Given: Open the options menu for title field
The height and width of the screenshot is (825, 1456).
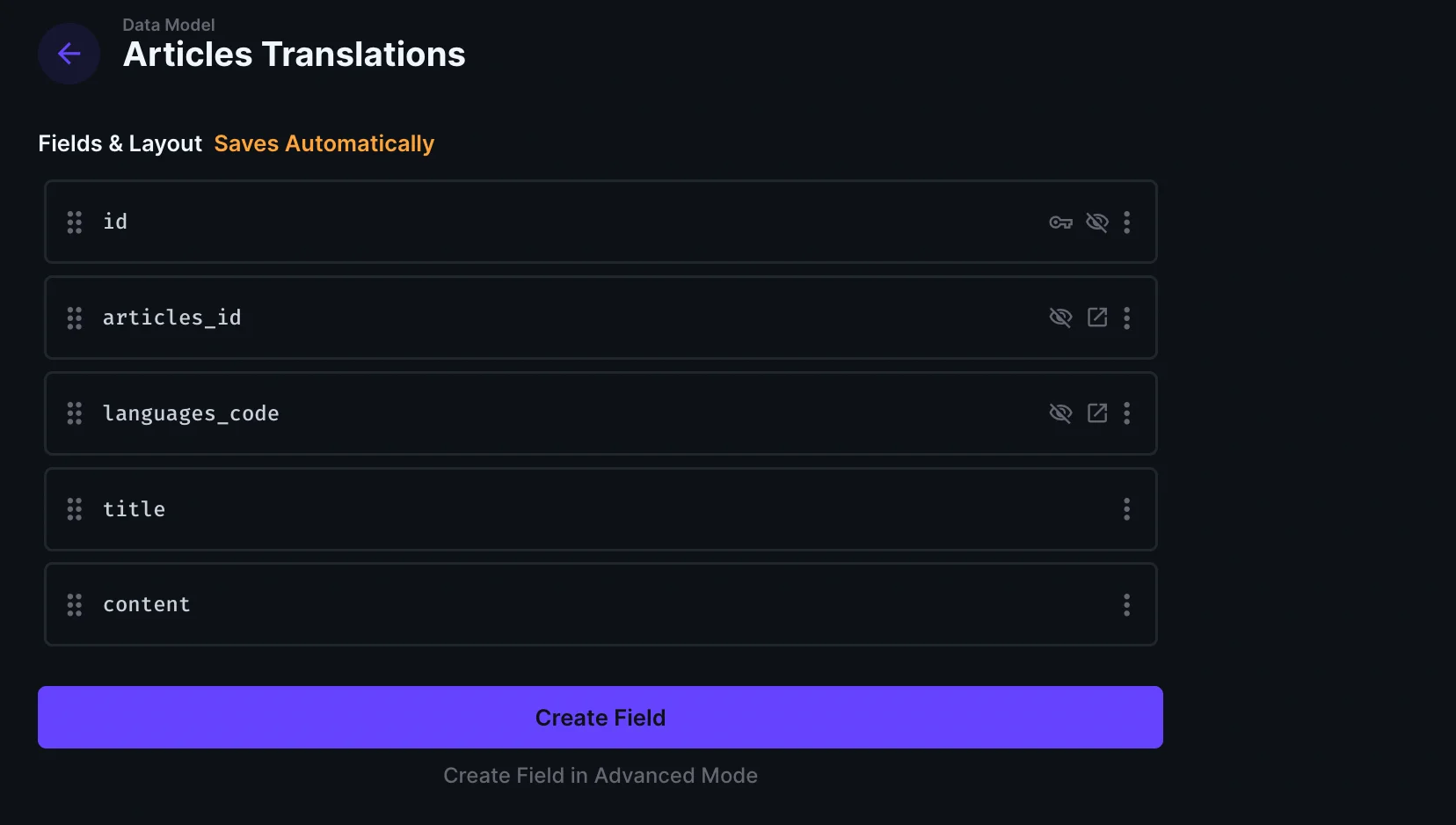Looking at the screenshot, I should click(1126, 509).
